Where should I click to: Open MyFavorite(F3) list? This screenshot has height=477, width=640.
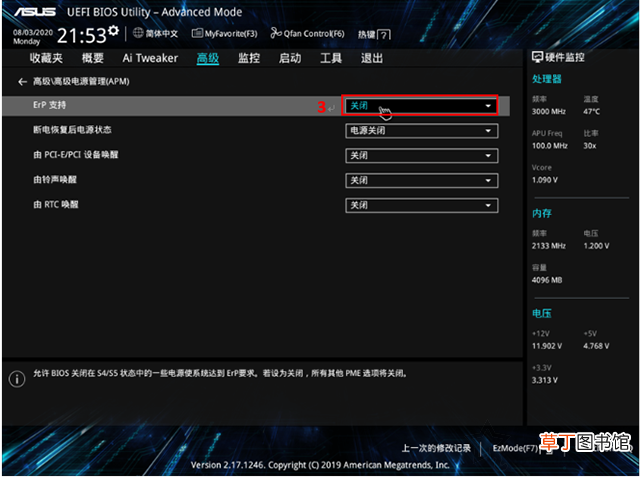(224, 33)
